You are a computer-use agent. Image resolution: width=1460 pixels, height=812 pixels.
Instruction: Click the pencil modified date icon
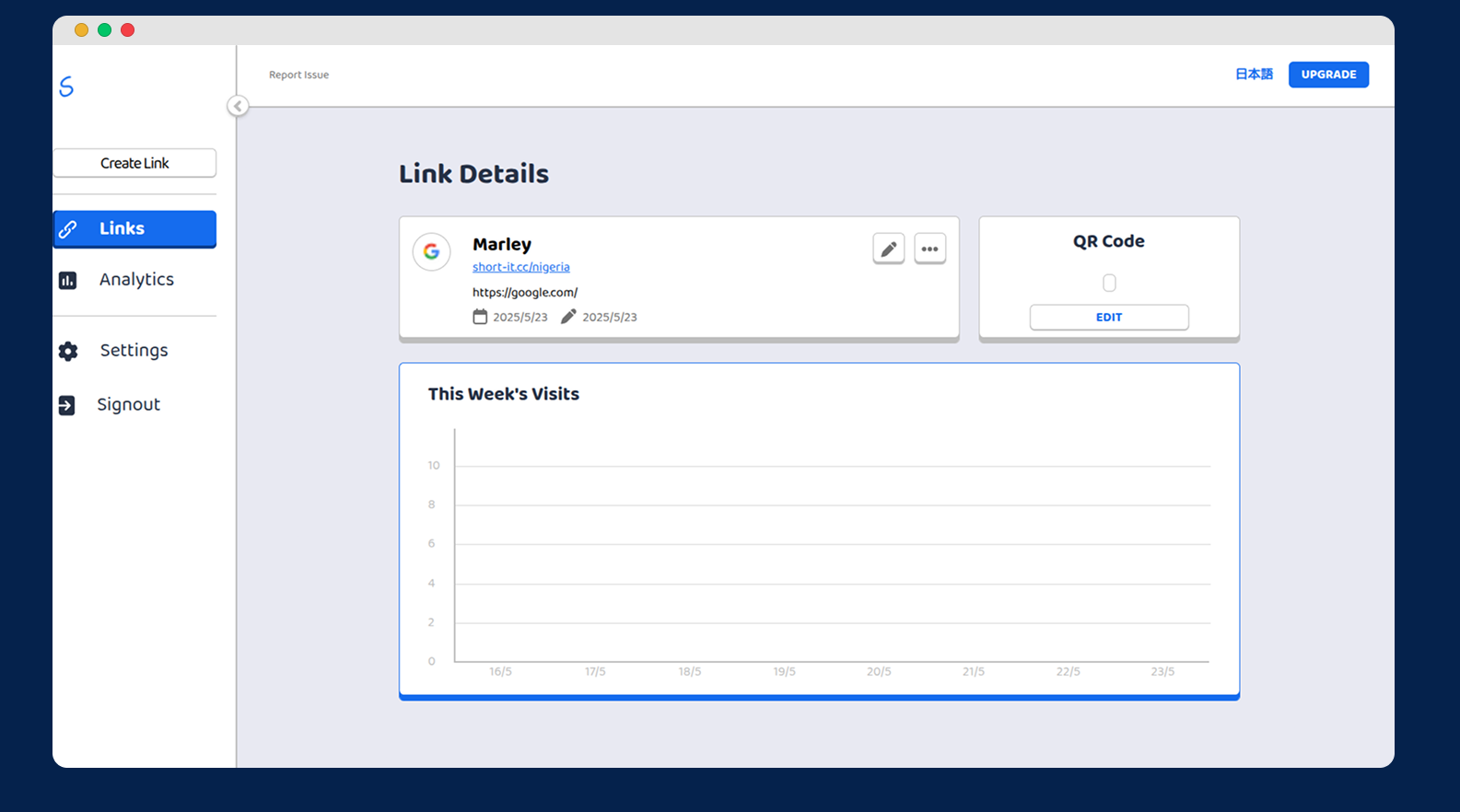(x=568, y=317)
